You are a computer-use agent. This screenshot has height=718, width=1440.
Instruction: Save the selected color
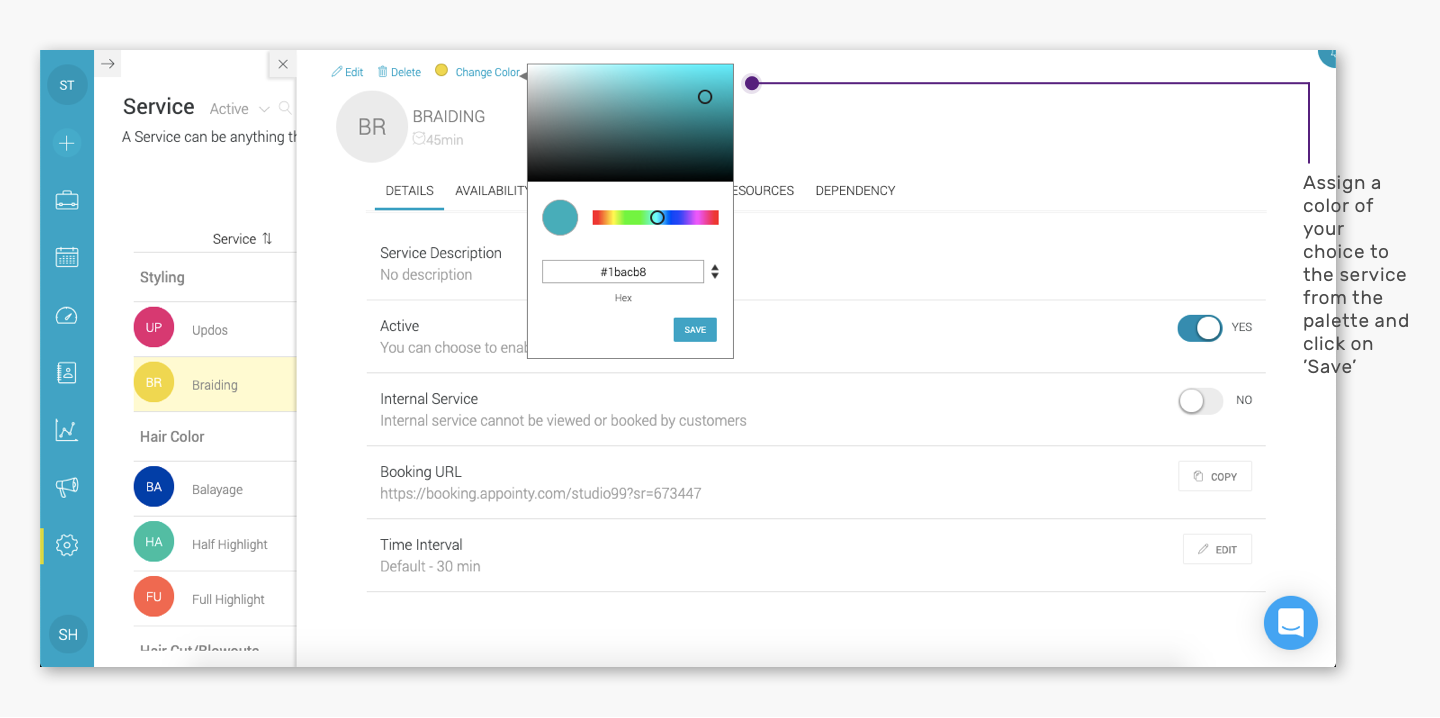click(695, 330)
